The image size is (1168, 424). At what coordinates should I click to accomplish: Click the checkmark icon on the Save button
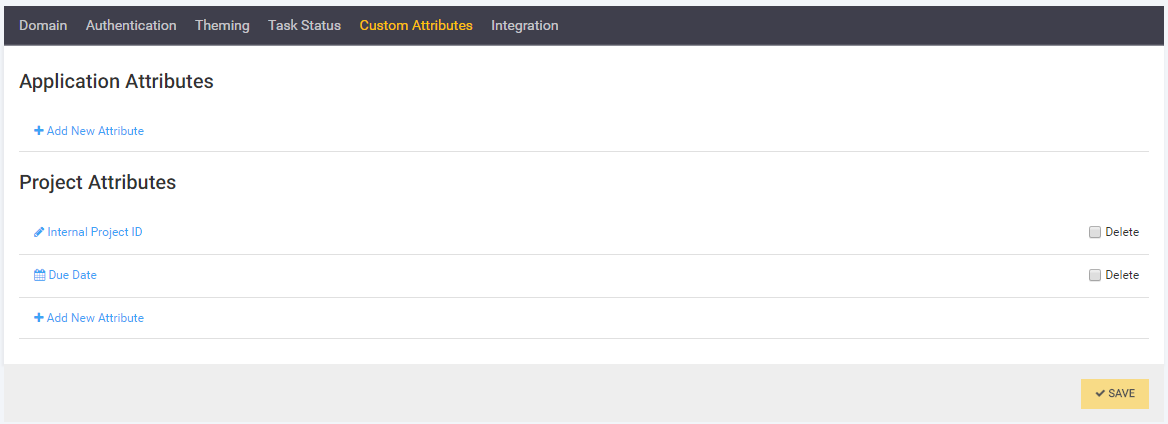pos(1100,394)
